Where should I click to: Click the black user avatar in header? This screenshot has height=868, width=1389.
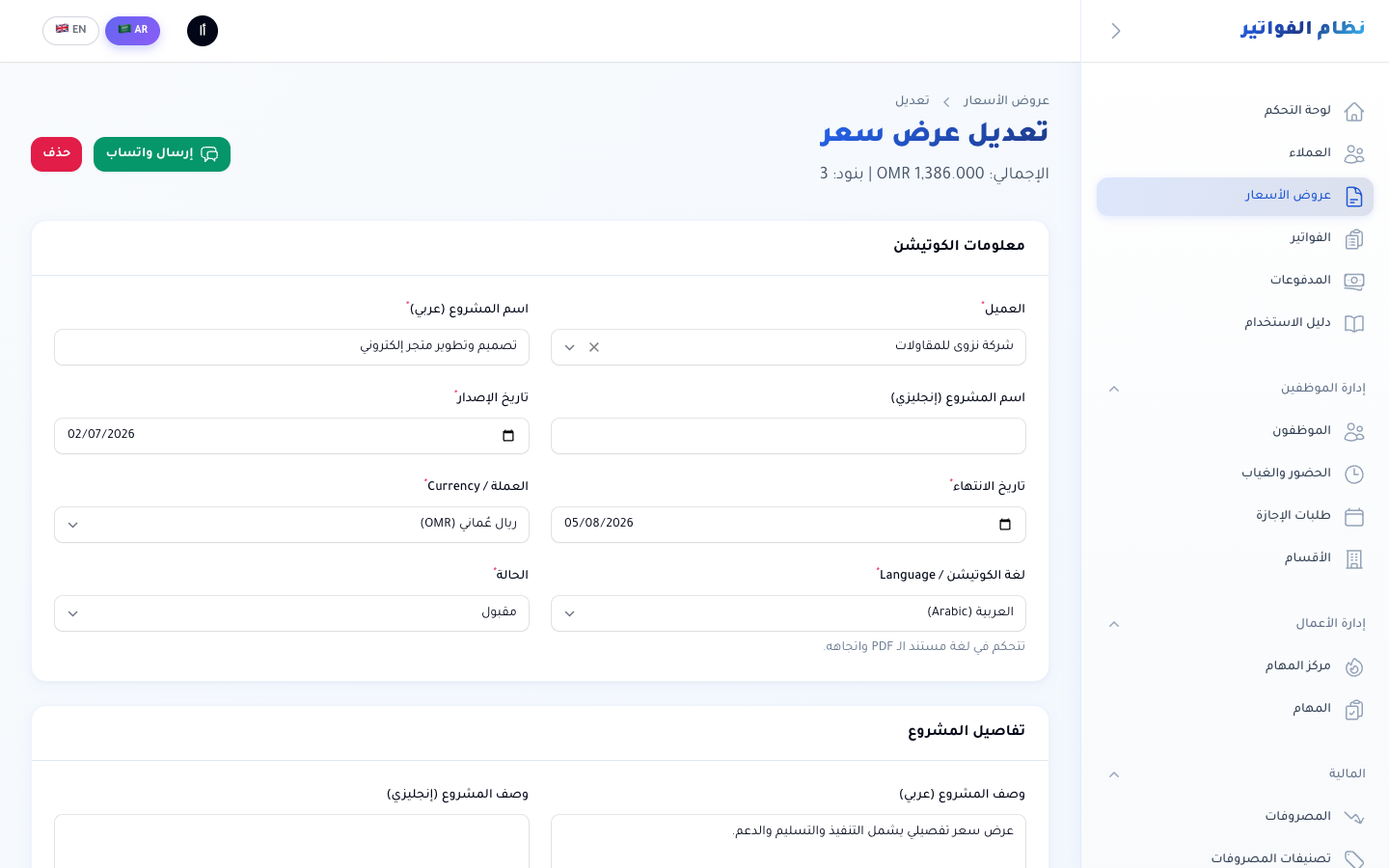click(x=203, y=31)
